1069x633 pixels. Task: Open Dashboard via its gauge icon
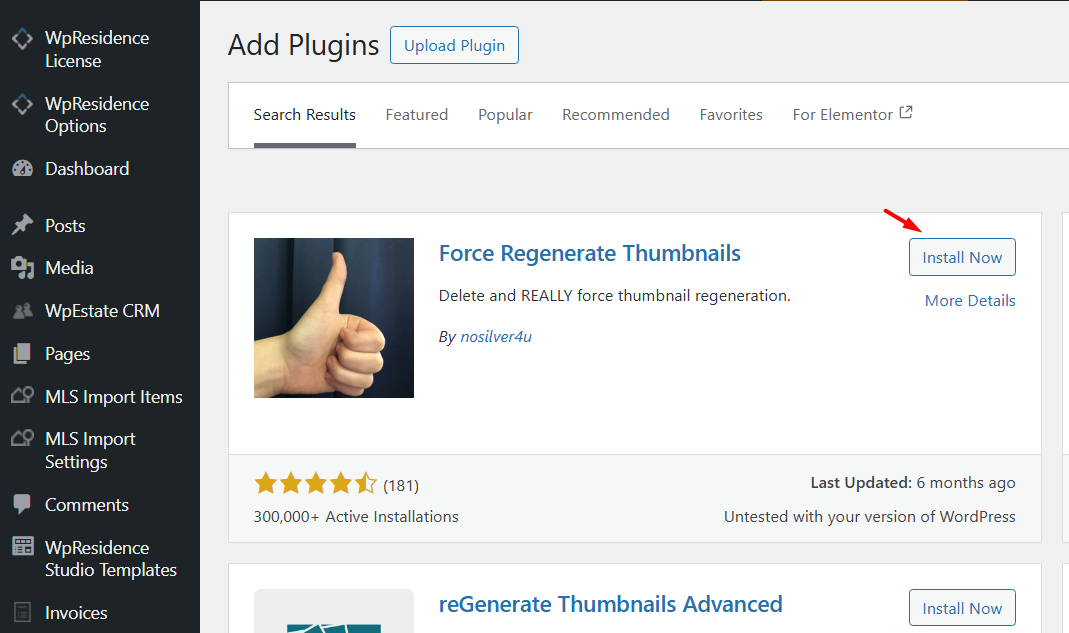point(22,169)
